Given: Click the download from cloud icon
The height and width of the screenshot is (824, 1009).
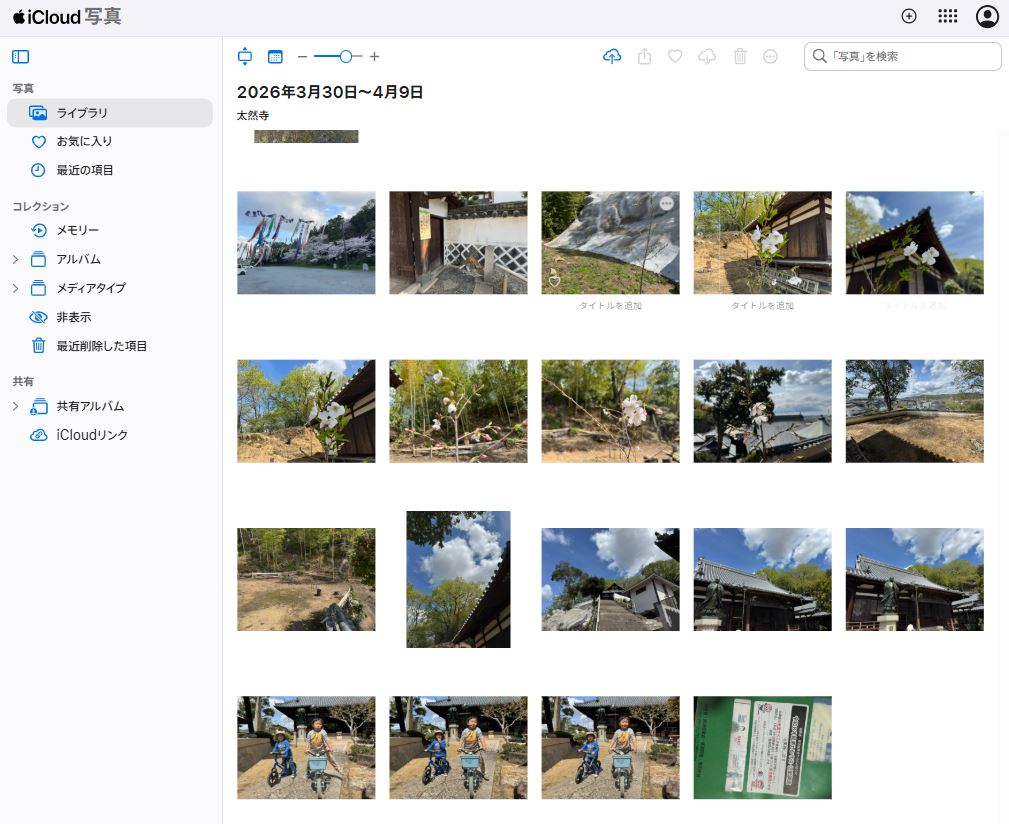Looking at the screenshot, I should [x=707, y=57].
